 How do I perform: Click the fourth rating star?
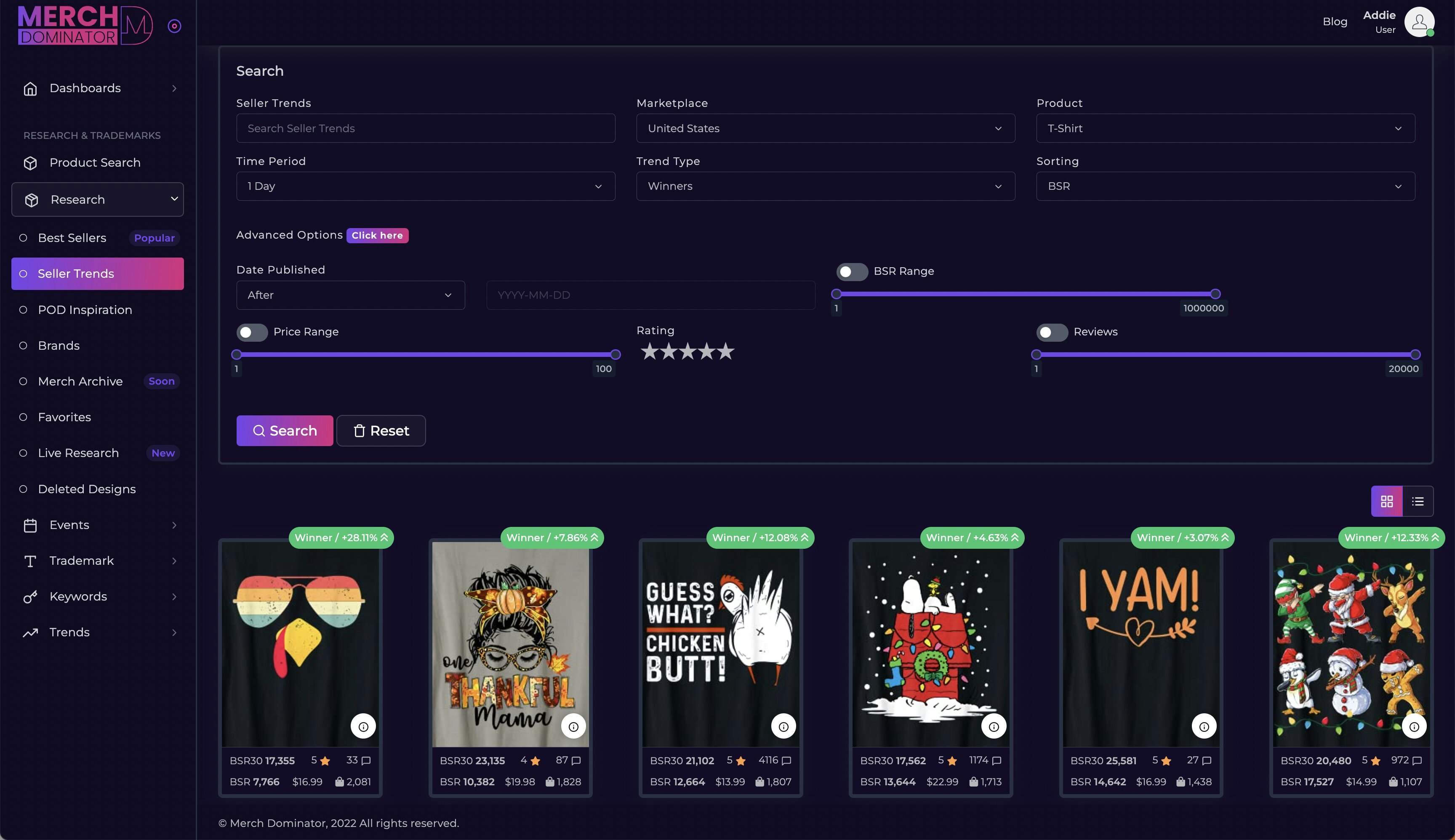tap(706, 351)
